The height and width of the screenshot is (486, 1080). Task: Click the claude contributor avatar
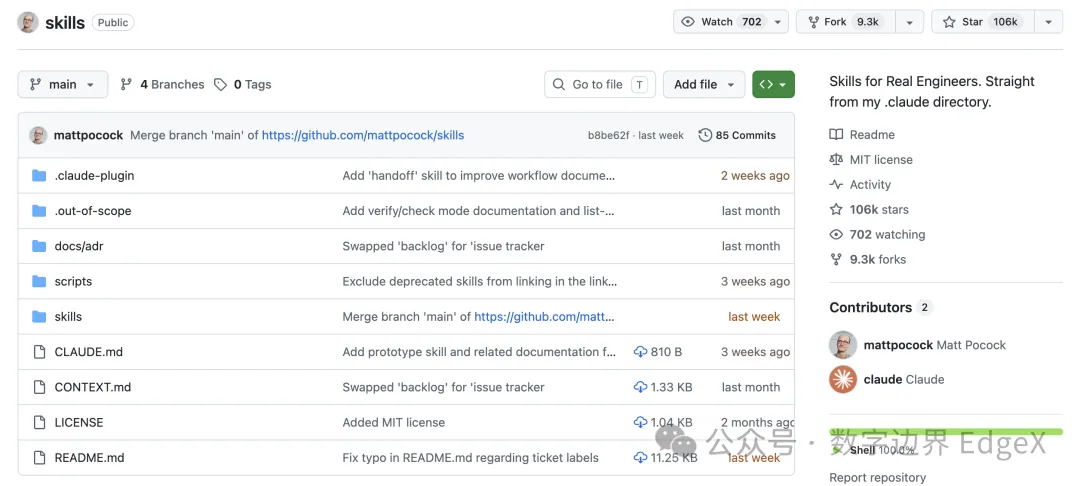[843, 379]
